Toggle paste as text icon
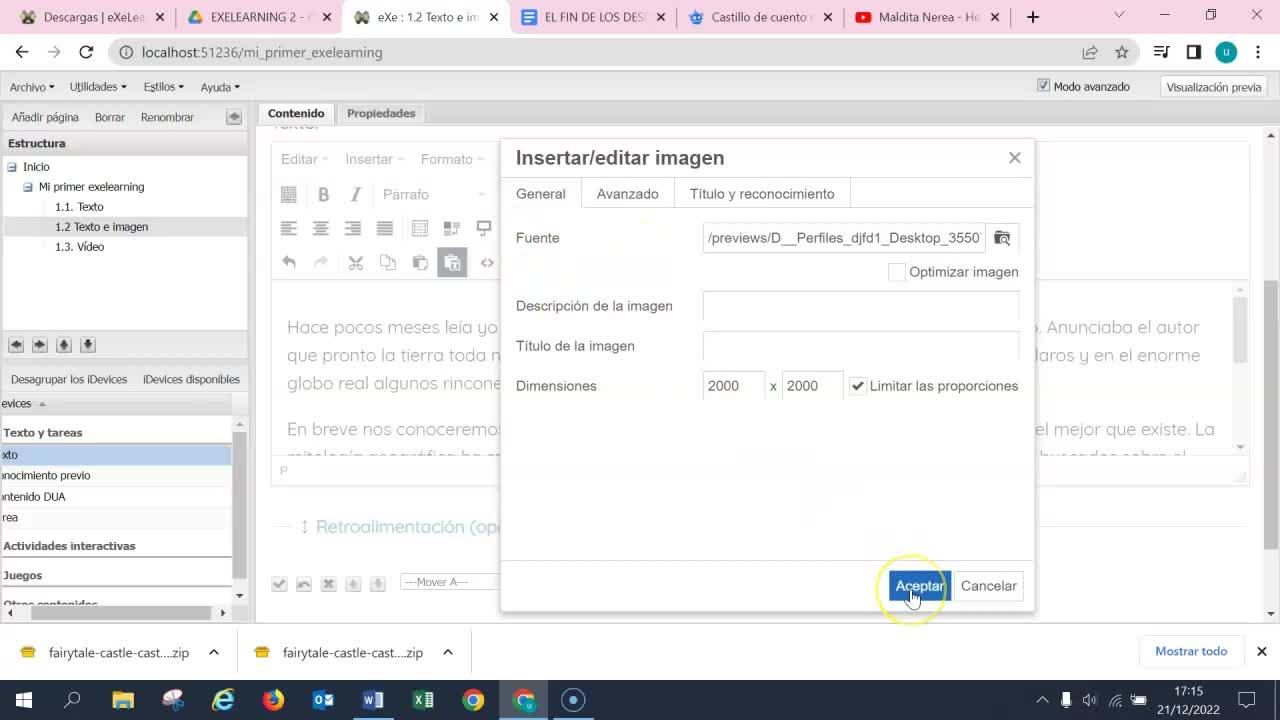 coord(452,262)
